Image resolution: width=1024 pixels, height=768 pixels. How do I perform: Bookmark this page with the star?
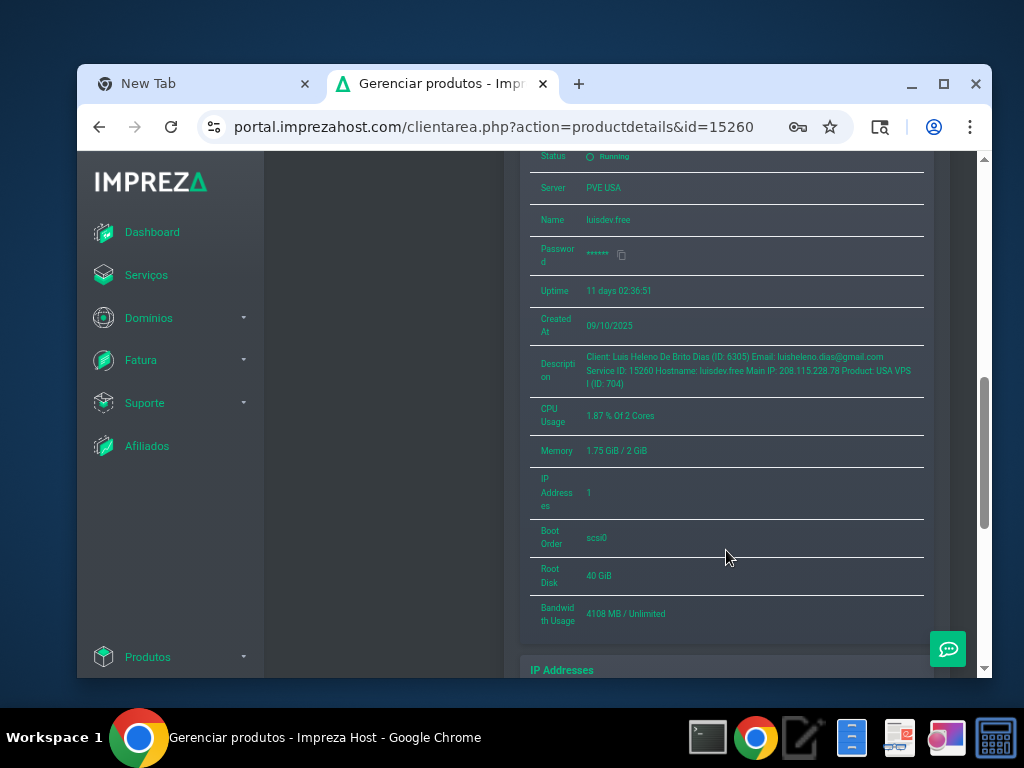(x=829, y=127)
